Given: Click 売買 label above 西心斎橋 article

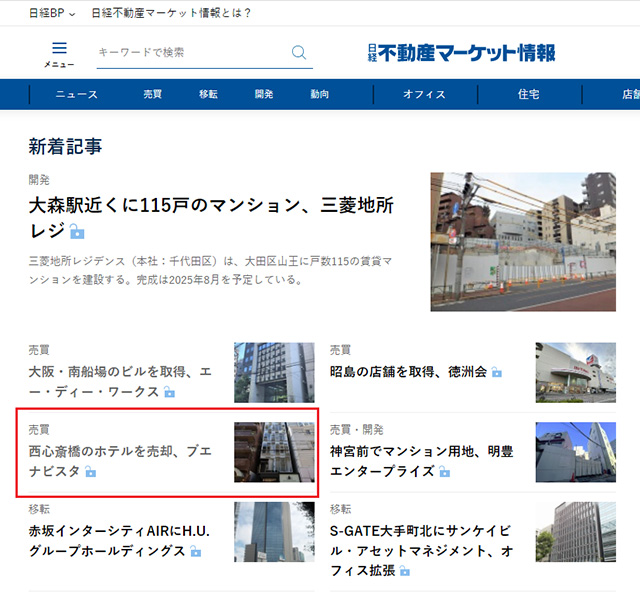Looking at the screenshot, I should (x=39, y=429).
